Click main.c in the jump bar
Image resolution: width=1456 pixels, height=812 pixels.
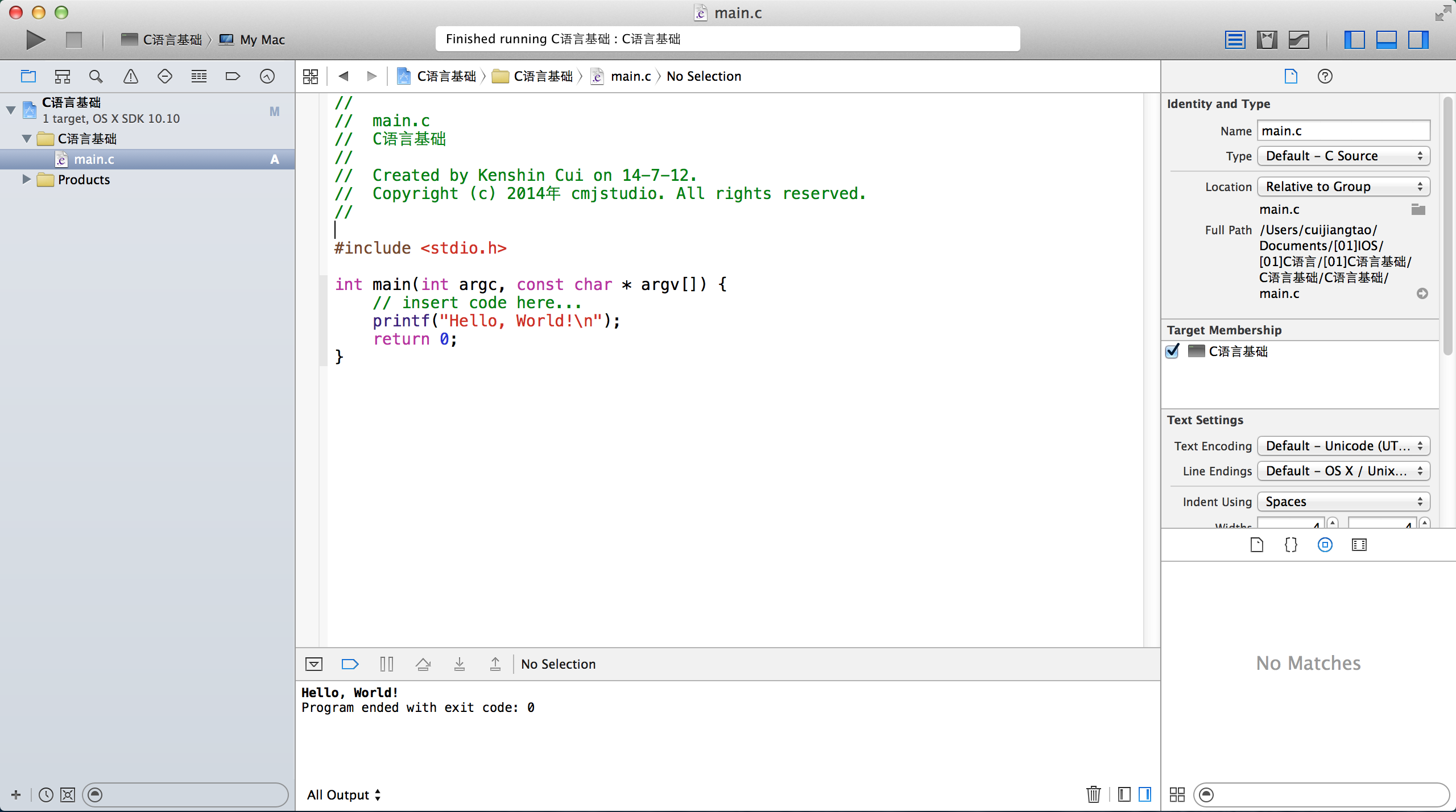click(630, 77)
